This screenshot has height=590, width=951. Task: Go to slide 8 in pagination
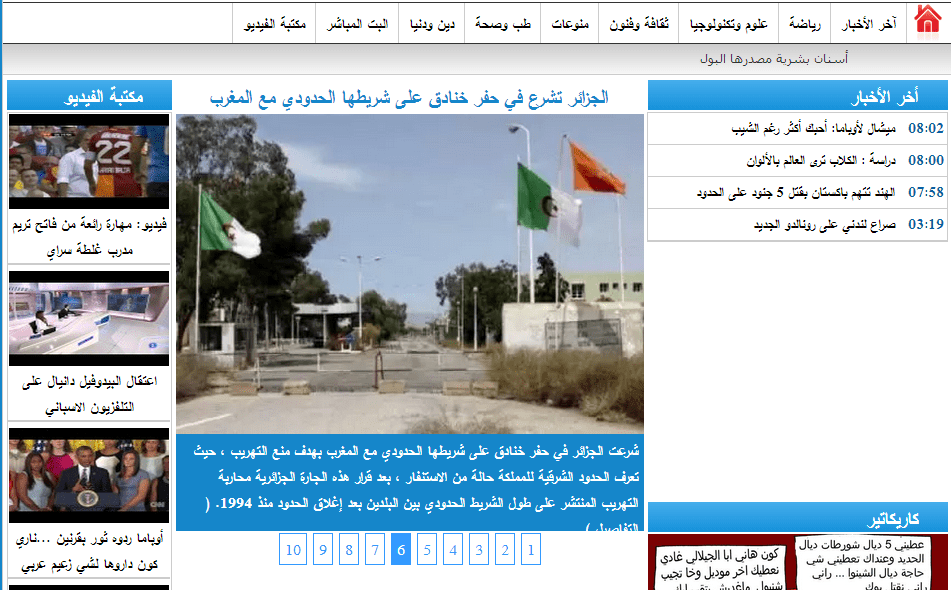[x=349, y=549]
